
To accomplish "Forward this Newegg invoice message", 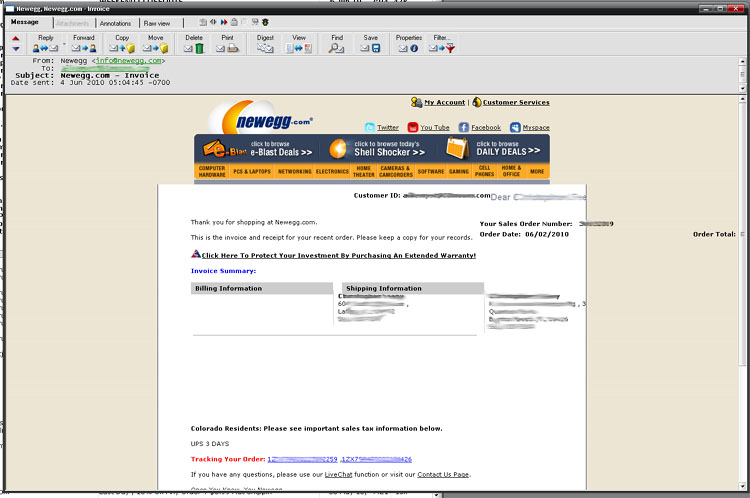I will 84,43.
